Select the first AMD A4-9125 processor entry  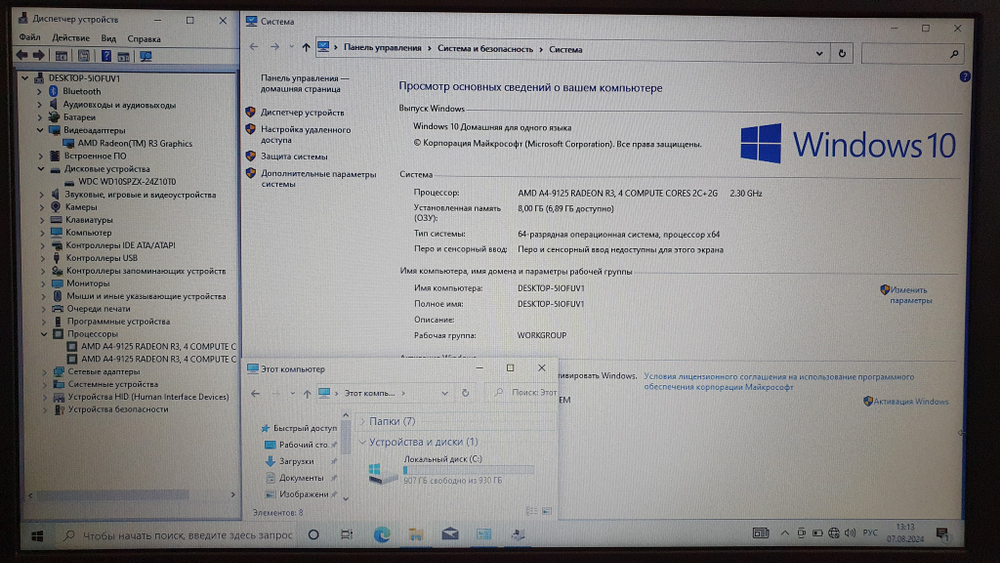pyautogui.click(x=158, y=346)
